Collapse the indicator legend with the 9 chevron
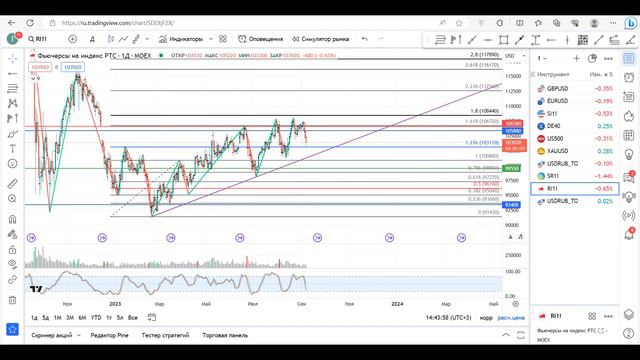Screen dimensions: 640x360 tap(36, 78)
